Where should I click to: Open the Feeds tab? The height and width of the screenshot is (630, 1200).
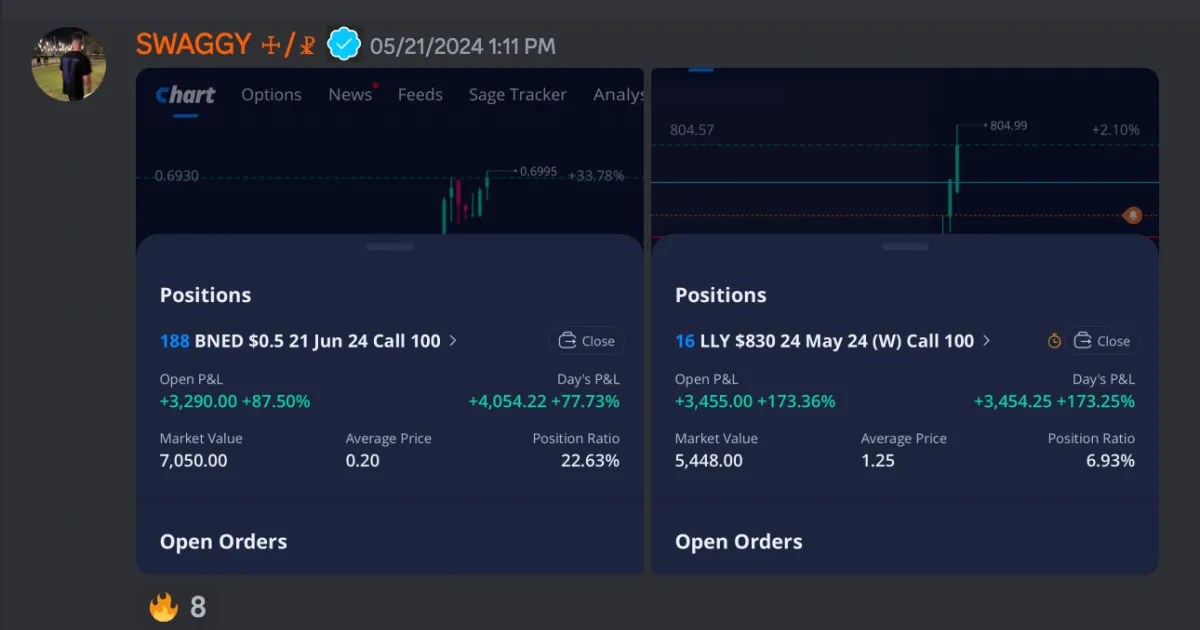pos(420,95)
